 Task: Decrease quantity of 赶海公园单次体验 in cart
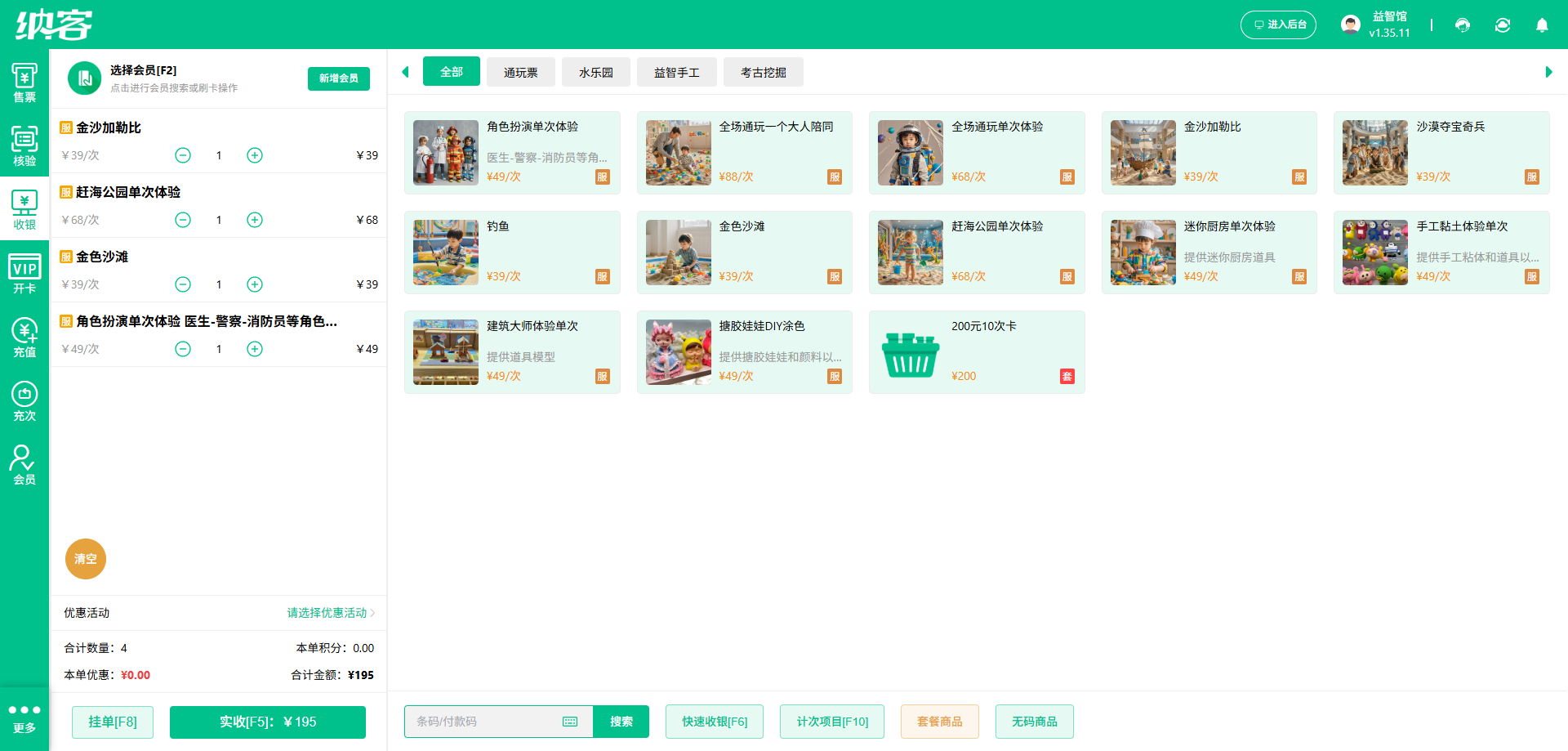coord(183,220)
